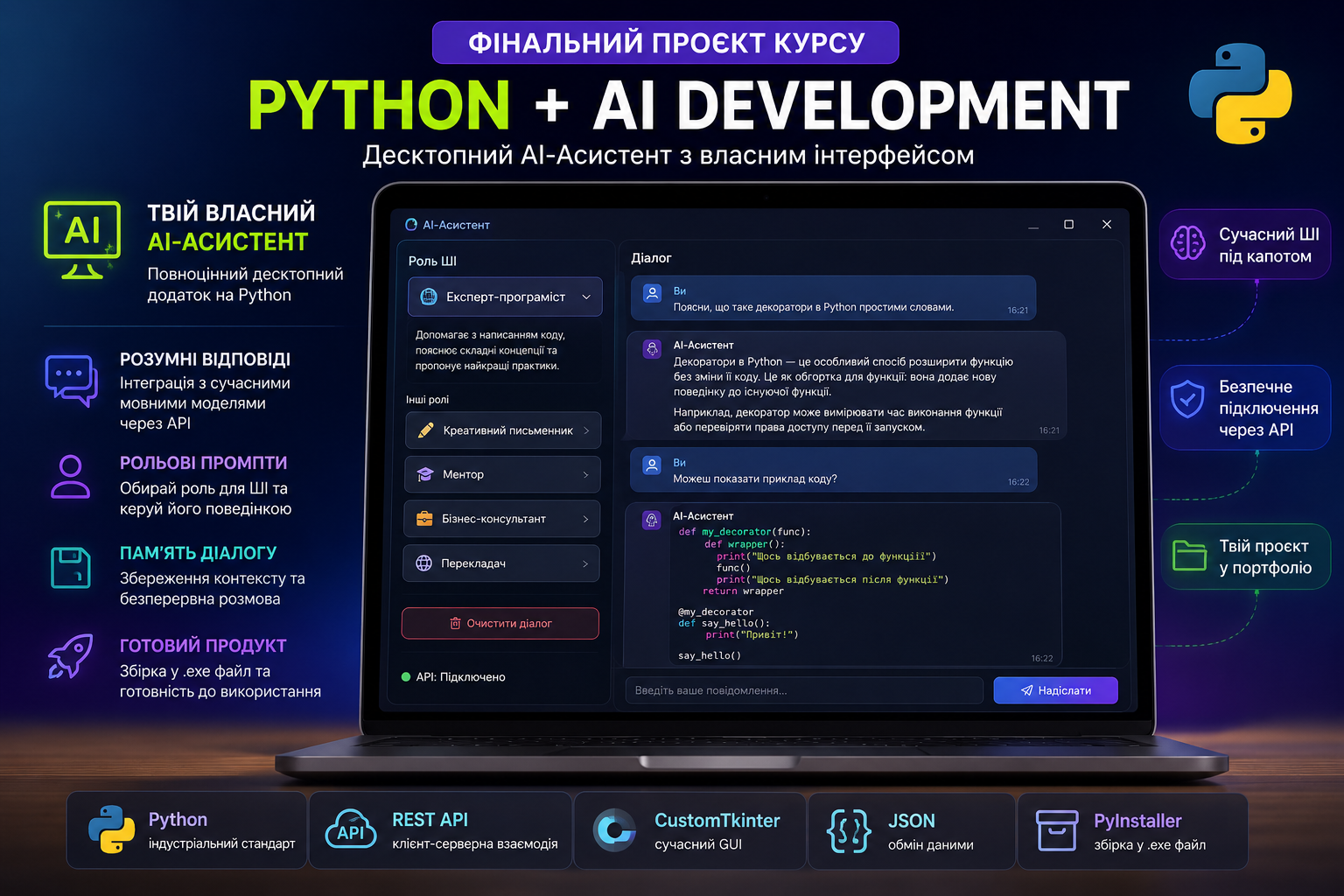Image resolution: width=1344 pixels, height=896 pixels.
Task: Click the rocket icon beside ГОТОВИЙ ПРОДУКТ
Action: pos(71,656)
